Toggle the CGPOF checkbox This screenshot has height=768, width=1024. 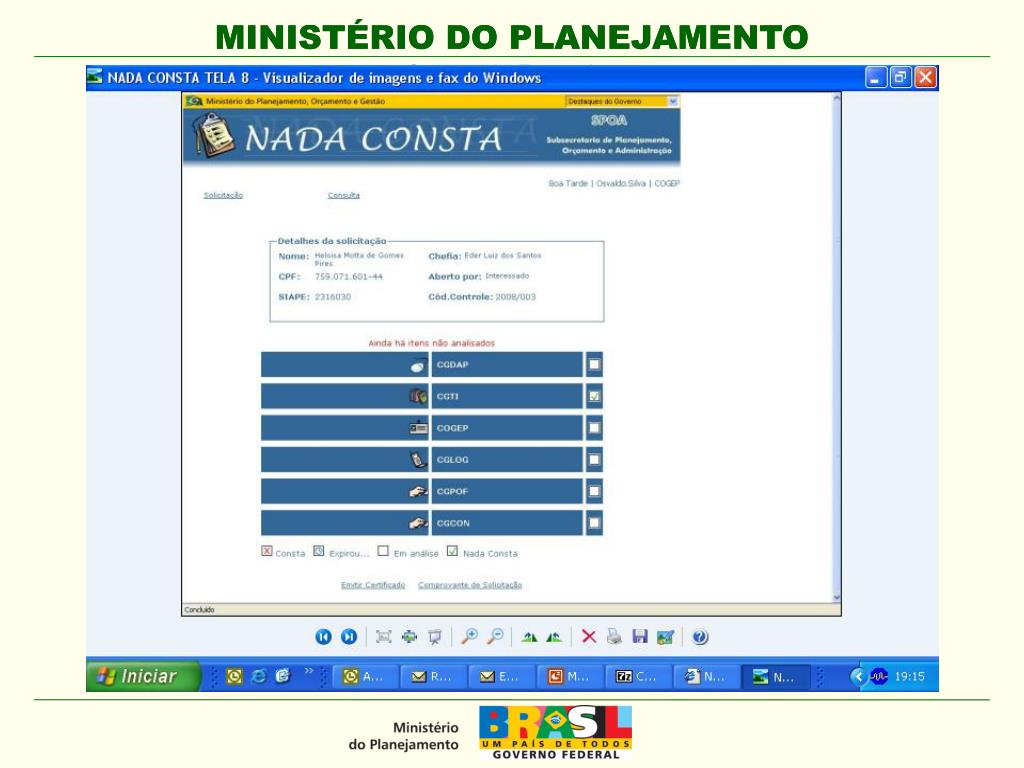[594, 491]
